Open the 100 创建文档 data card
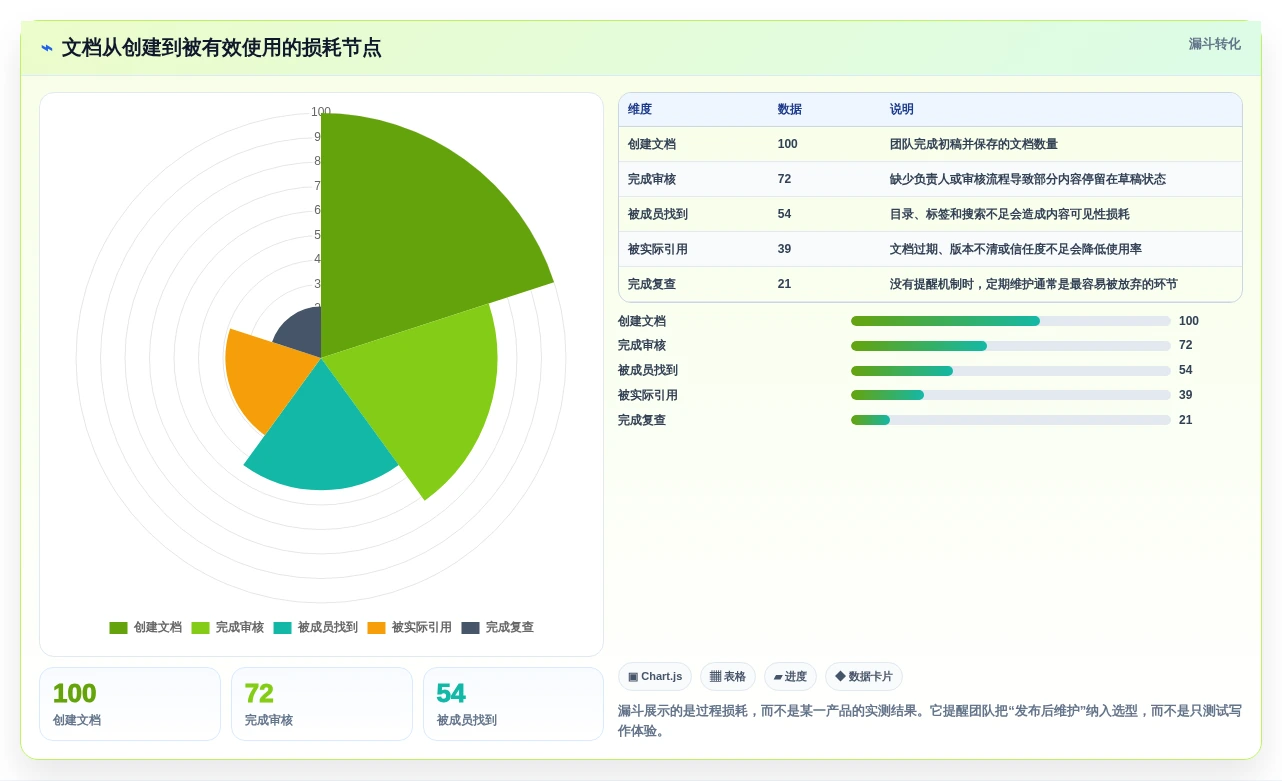The height and width of the screenshot is (781, 1282). click(x=130, y=704)
